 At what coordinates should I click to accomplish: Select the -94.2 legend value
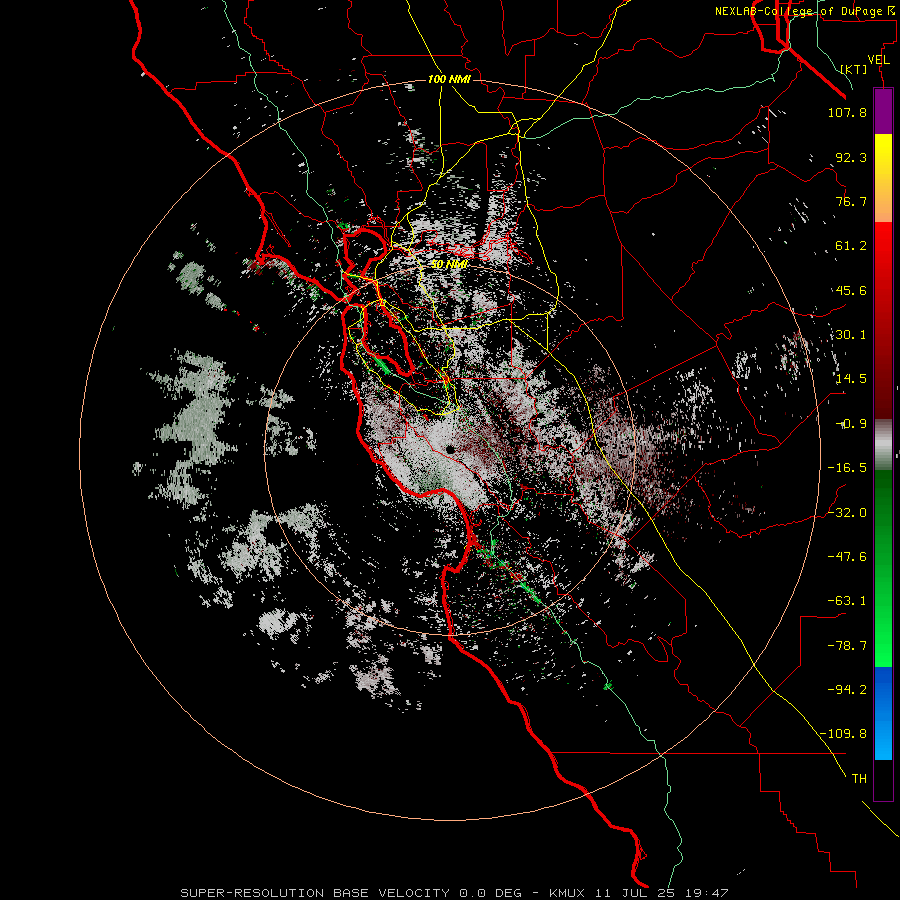847,690
